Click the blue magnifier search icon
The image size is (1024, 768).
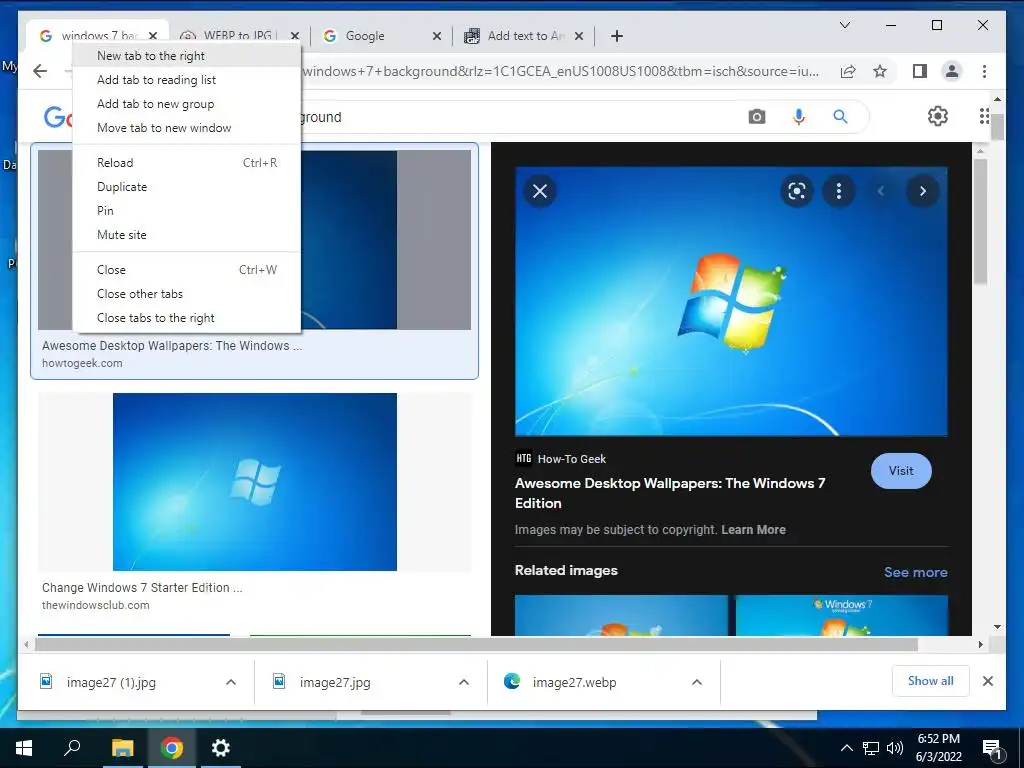840,117
